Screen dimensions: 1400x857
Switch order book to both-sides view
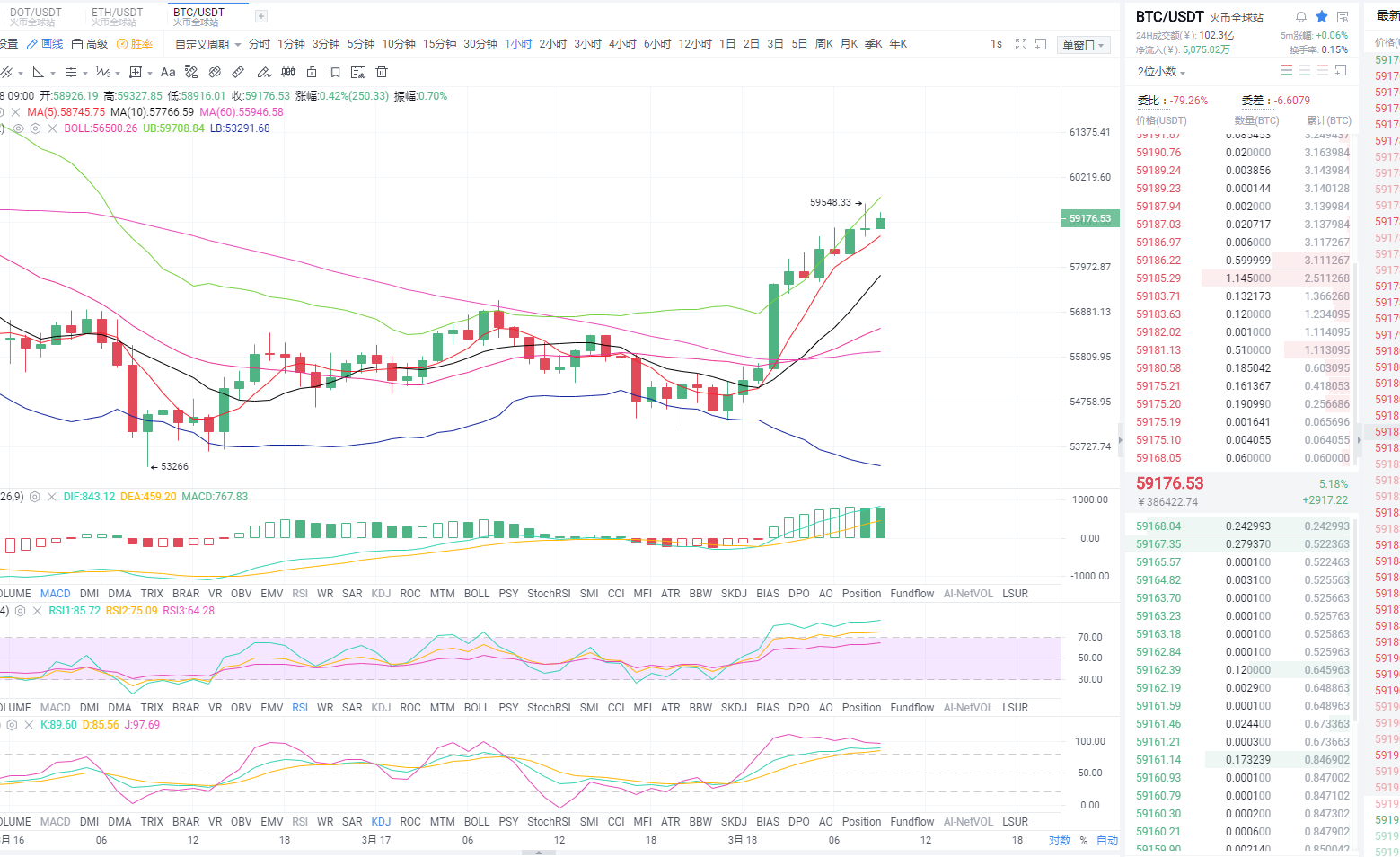(1287, 70)
